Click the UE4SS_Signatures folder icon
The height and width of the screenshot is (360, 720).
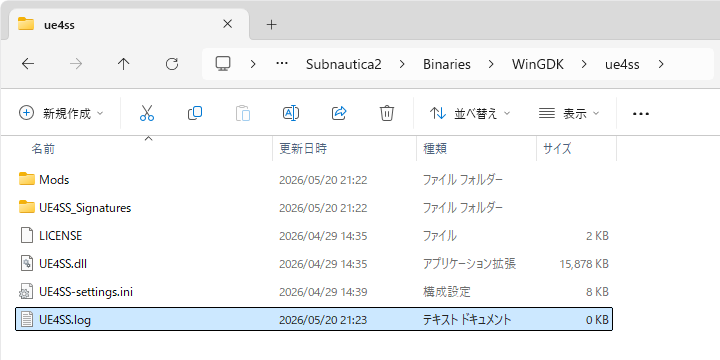point(27,208)
